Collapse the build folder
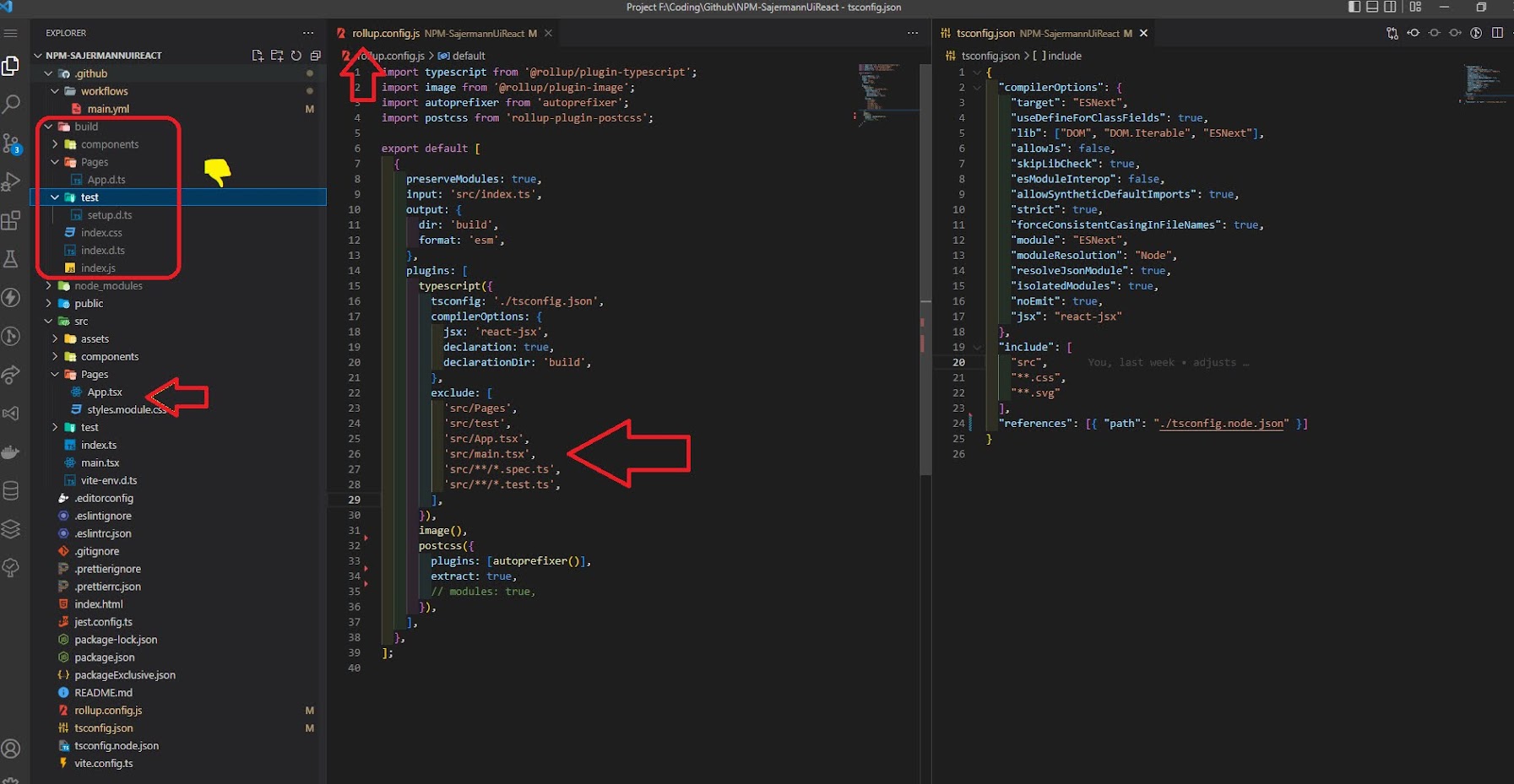The width and height of the screenshot is (1514, 784). (x=49, y=127)
